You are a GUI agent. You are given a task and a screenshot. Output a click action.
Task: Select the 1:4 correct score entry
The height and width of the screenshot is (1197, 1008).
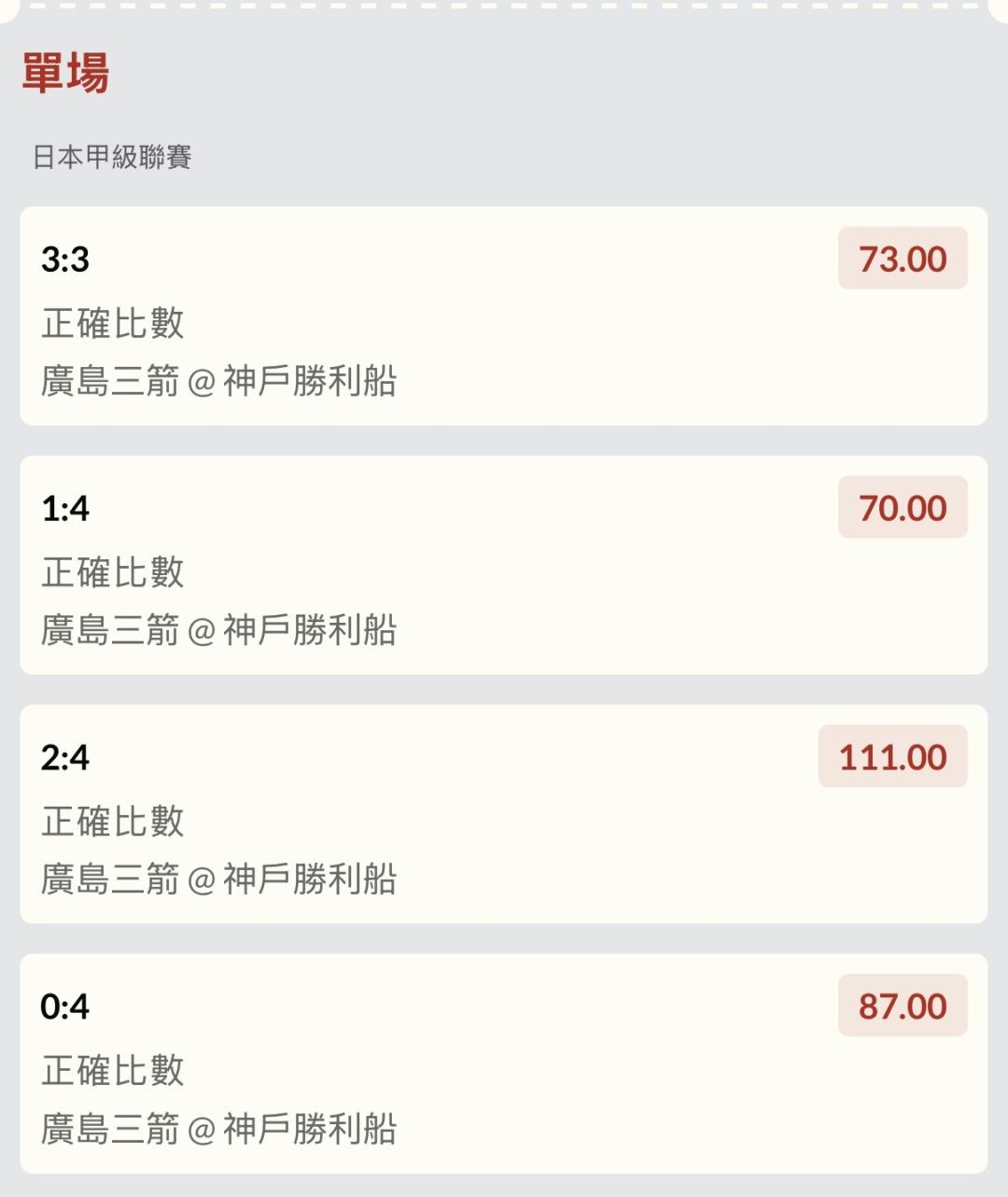65,508
